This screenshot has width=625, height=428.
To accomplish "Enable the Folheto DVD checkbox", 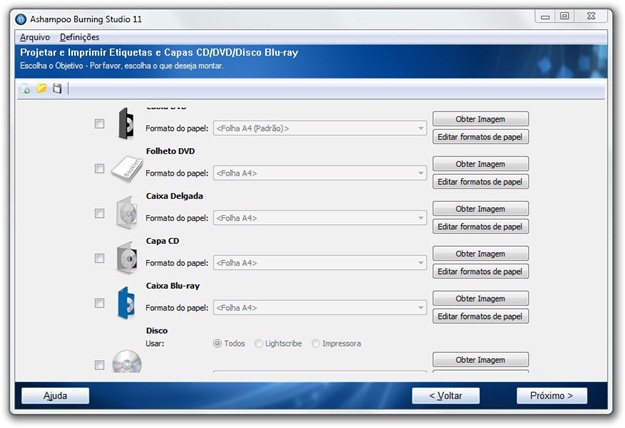I will [x=99, y=169].
